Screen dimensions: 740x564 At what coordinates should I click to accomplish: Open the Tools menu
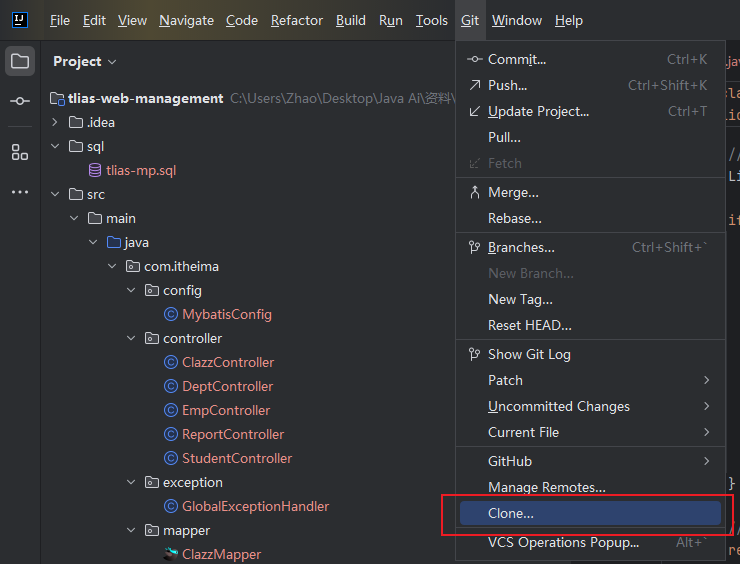(432, 20)
